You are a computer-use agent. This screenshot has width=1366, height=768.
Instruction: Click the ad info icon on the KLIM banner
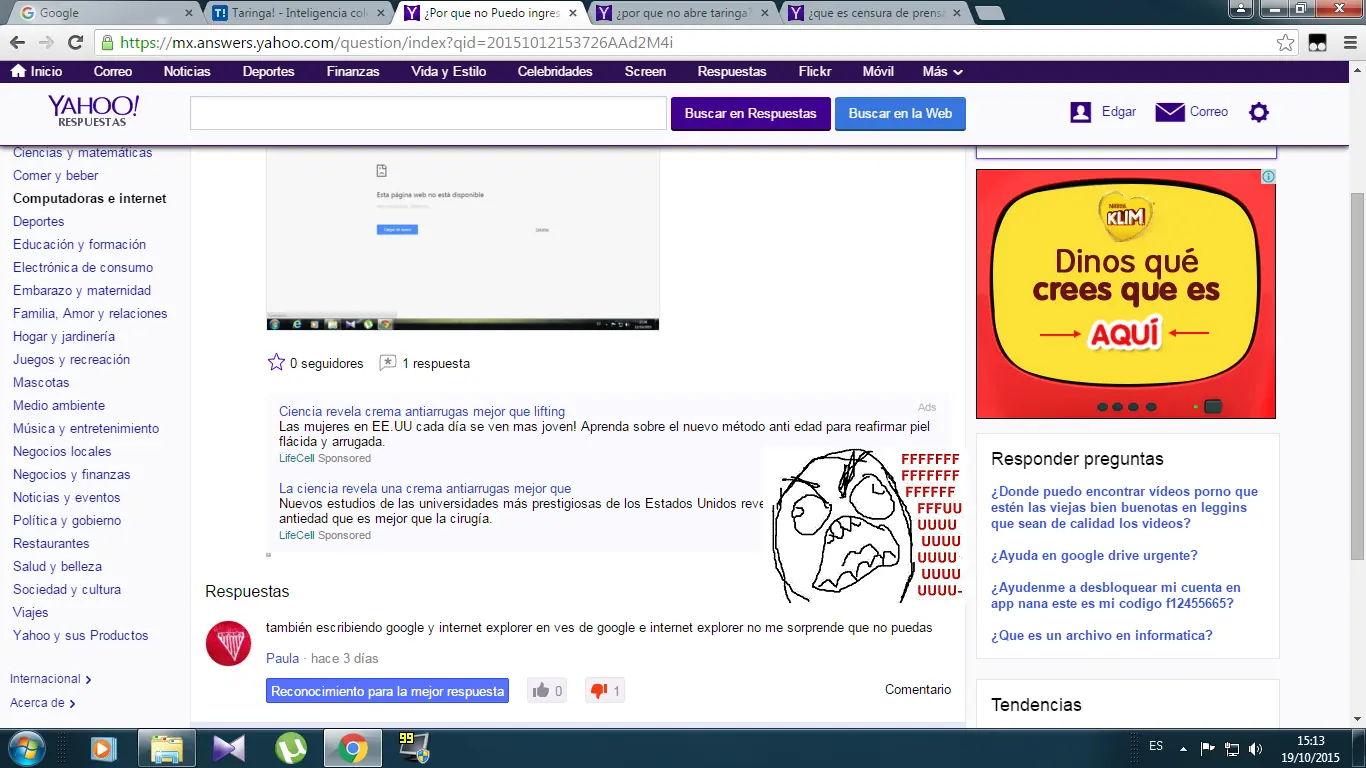click(x=1267, y=176)
